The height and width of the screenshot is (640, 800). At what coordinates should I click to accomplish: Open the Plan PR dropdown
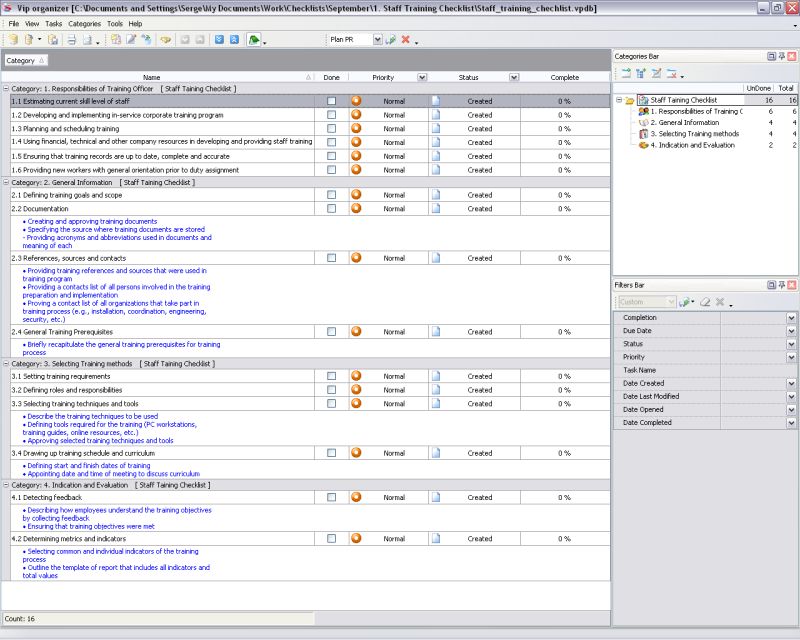click(x=377, y=40)
